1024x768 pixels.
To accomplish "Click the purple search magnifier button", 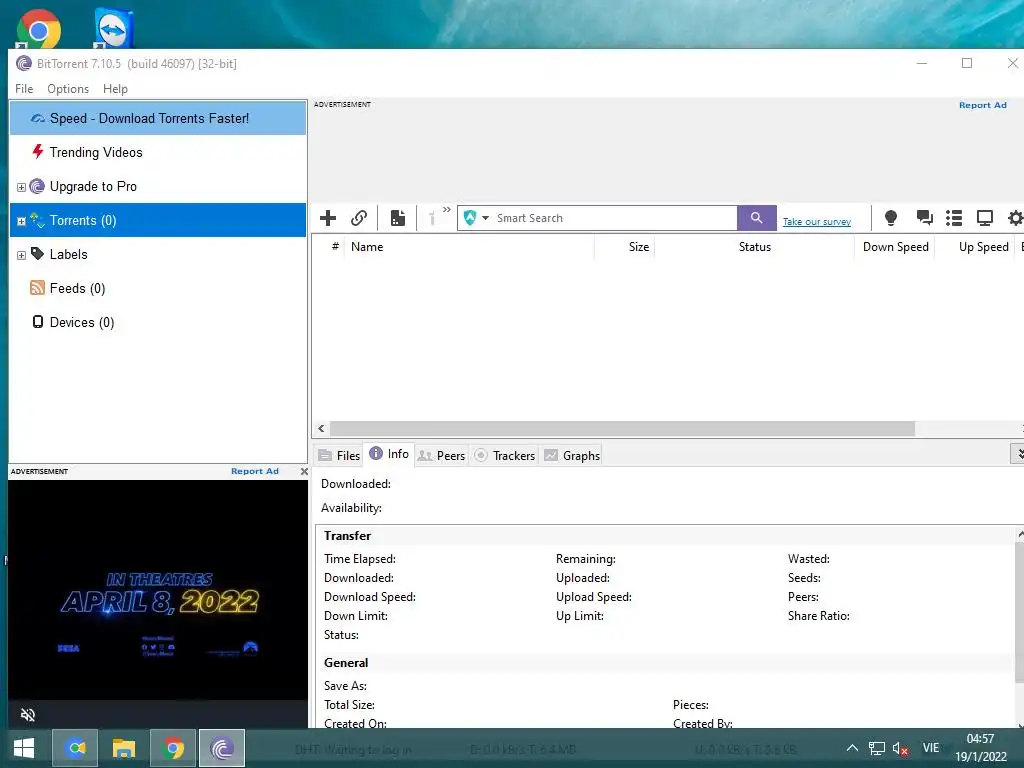I will click(756, 218).
